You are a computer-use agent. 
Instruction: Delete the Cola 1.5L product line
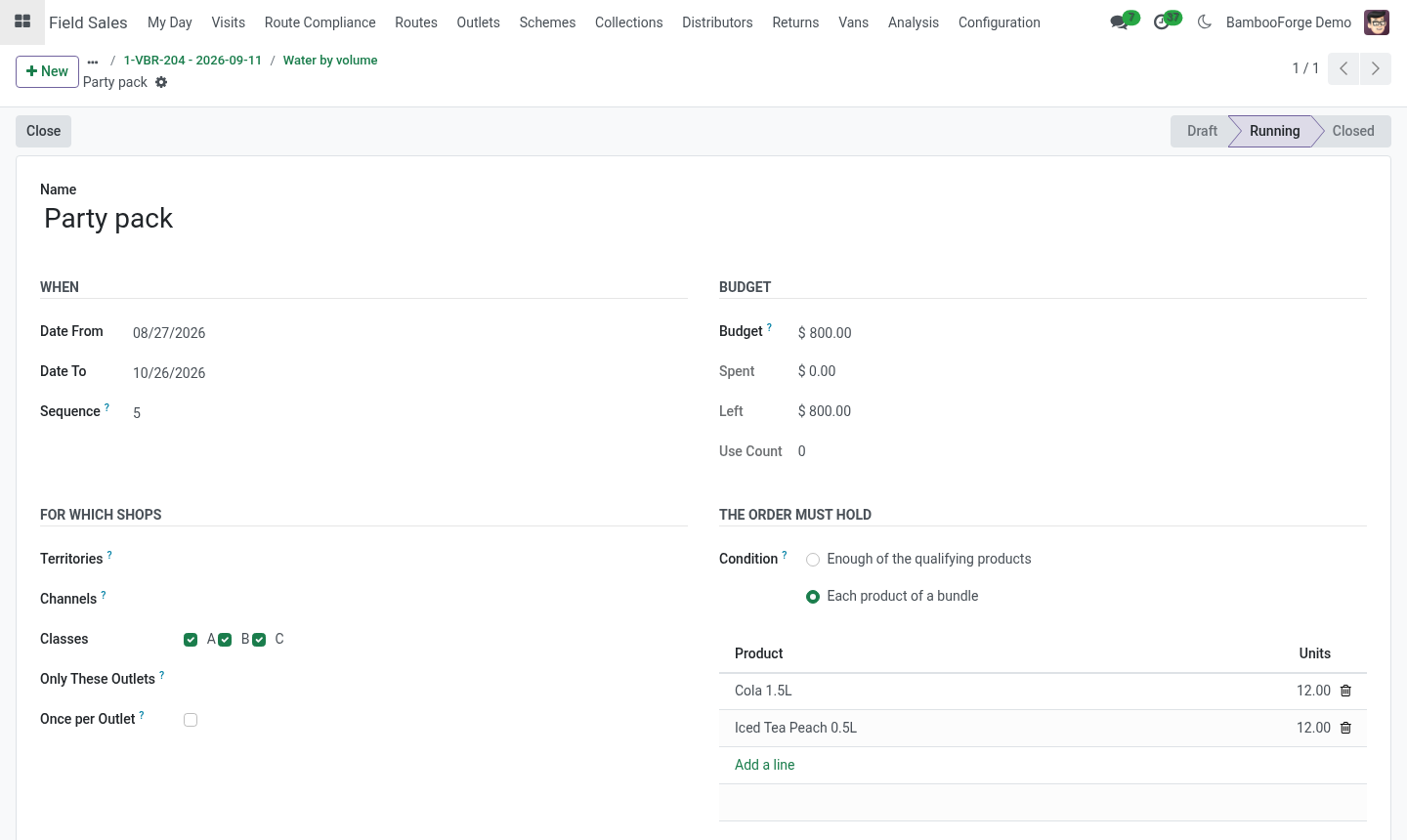[x=1345, y=691]
